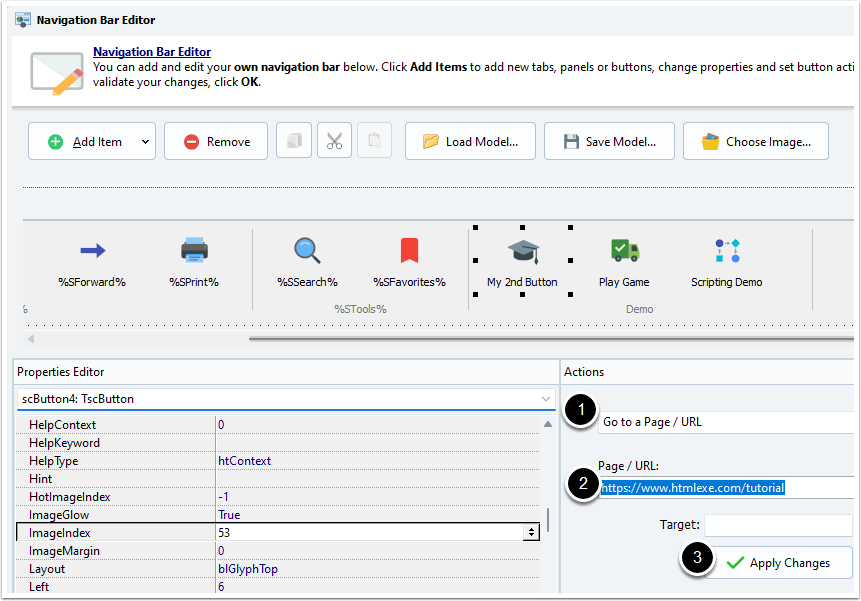861x601 pixels.
Task: Select the Favorites bookmark icon
Action: point(409,251)
